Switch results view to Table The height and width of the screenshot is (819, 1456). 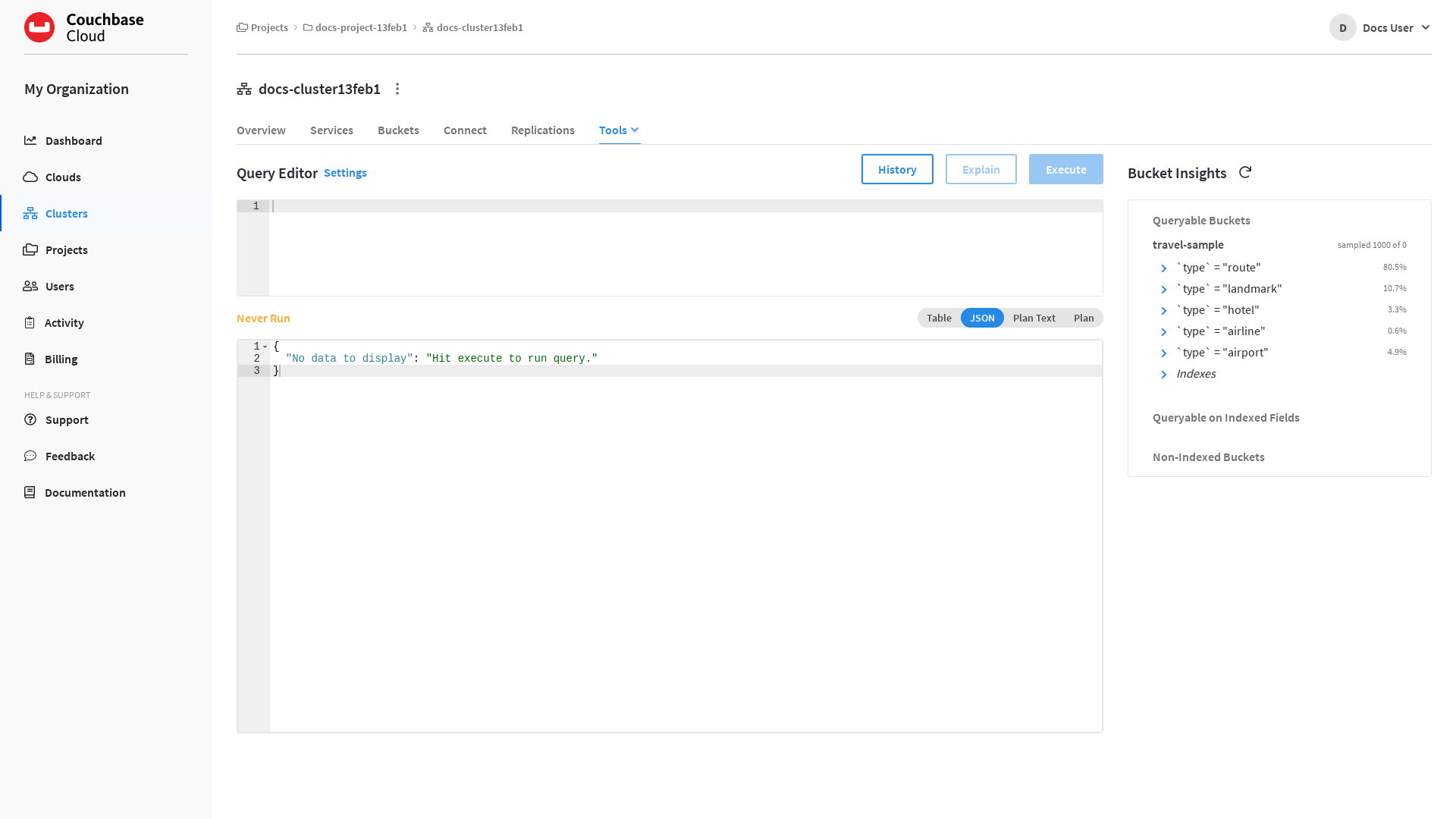pos(939,318)
